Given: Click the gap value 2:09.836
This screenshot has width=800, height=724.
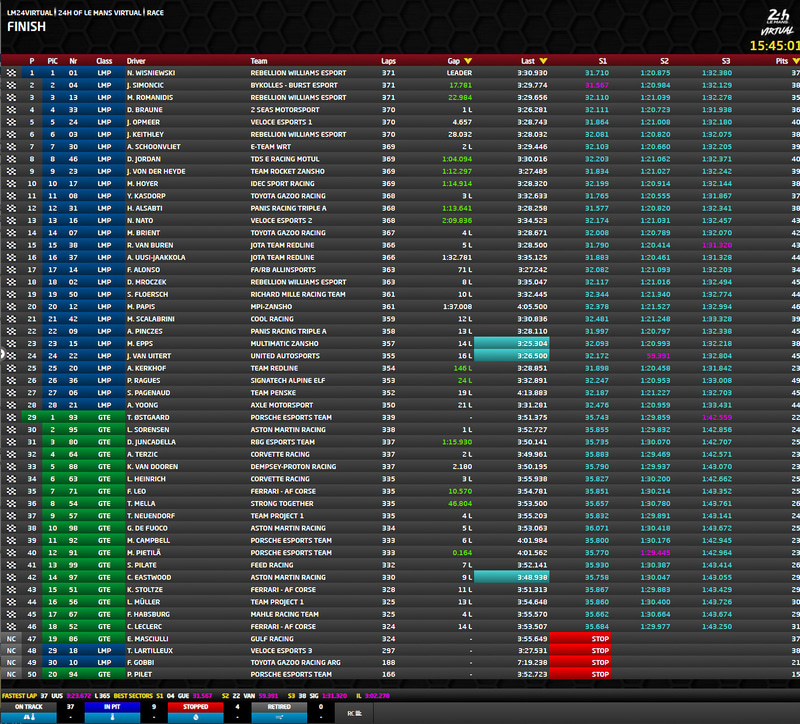Looking at the screenshot, I should pos(457,220).
